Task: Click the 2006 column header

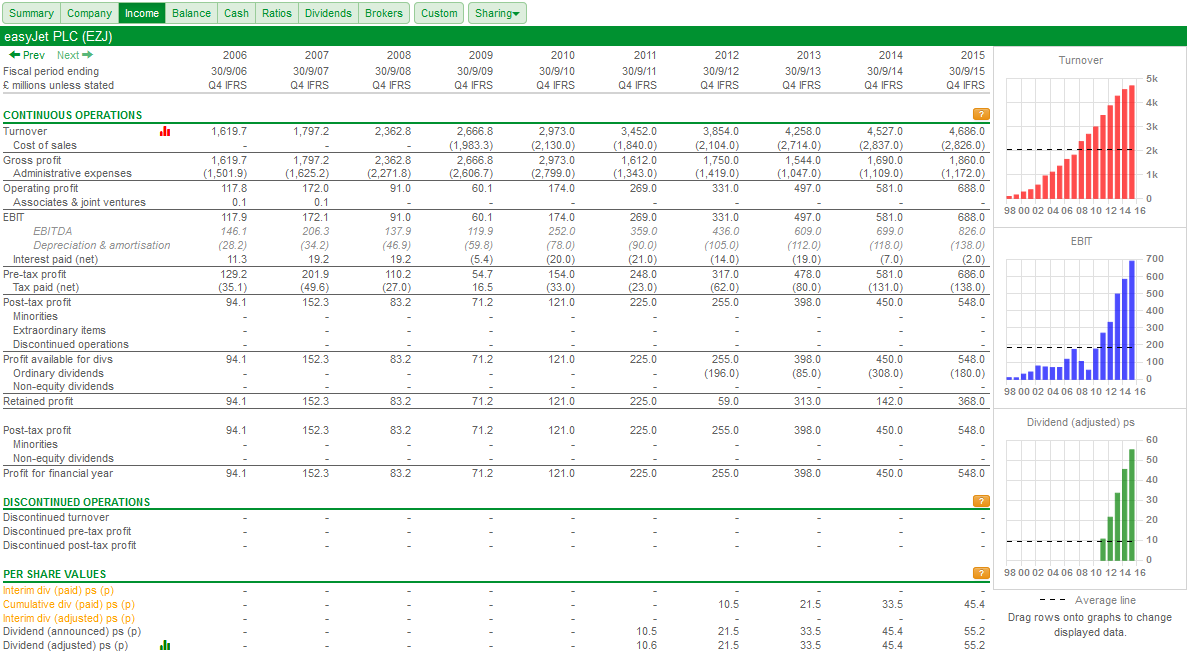Action: [x=235, y=55]
